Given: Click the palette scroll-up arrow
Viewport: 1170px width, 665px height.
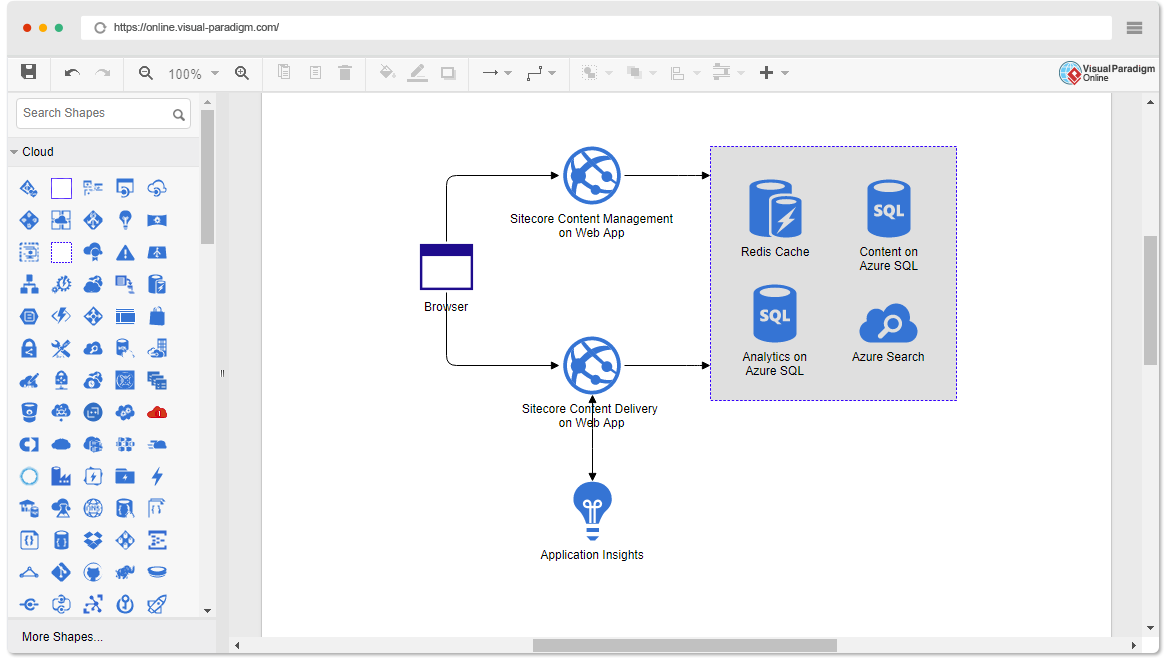Looking at the screenshot, I should (x=207, y=102).
